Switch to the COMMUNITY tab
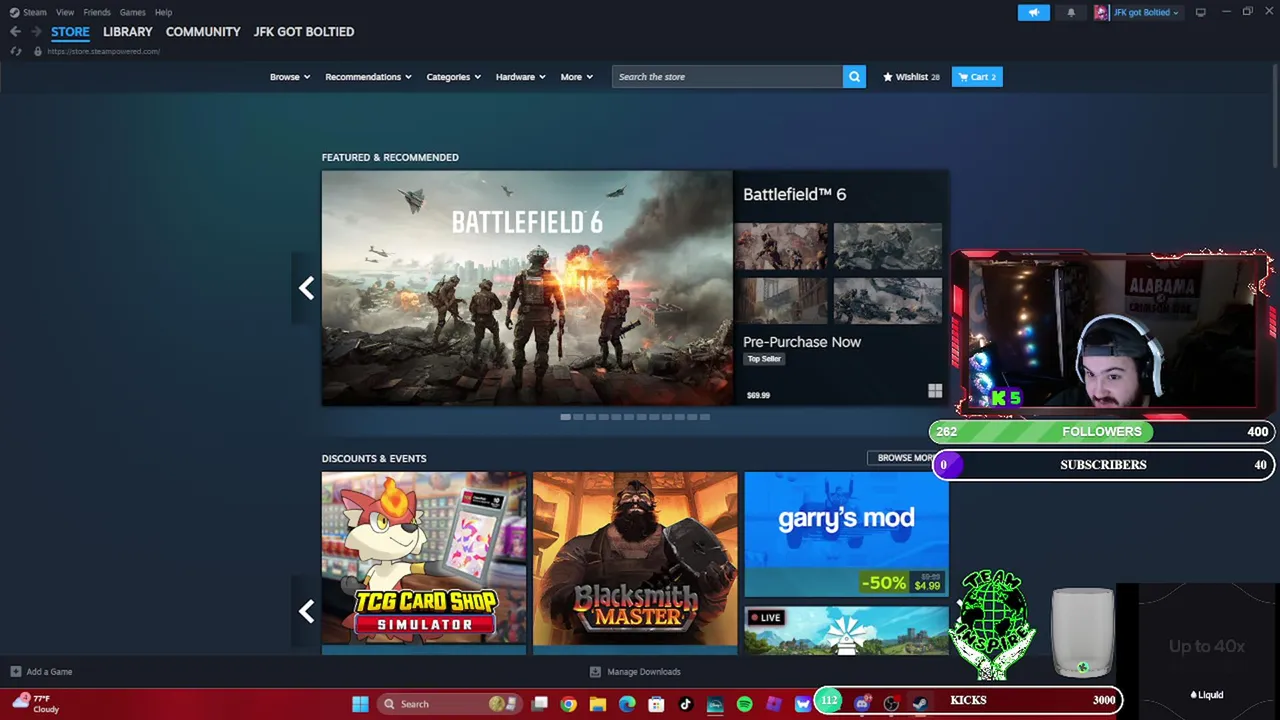Viewport: 1280px width, 720px height. tap(203, 32)
